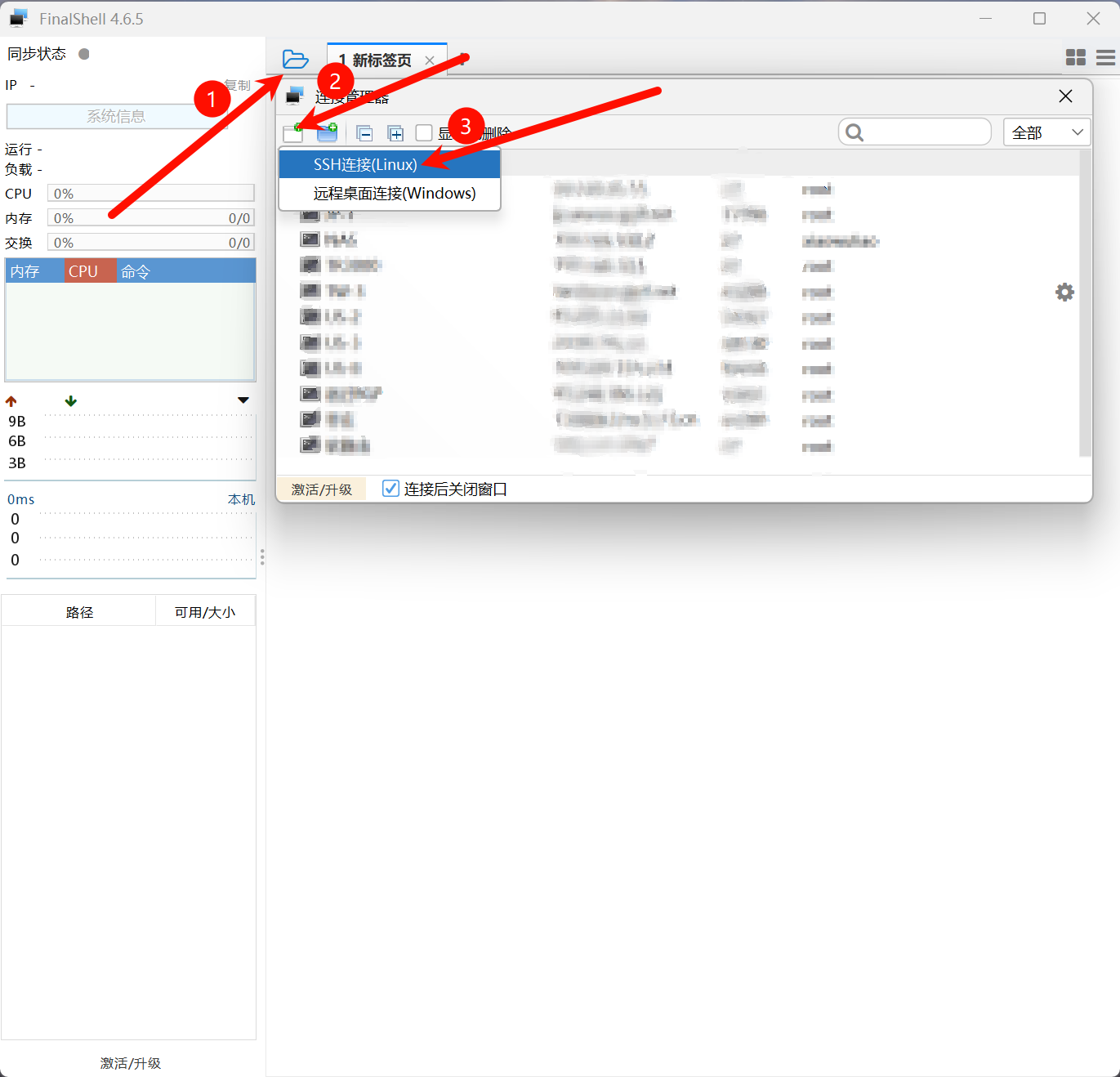Image resolution: width=1120 pixels, height=1077 pixels.
Task: Click the new folder icon with plus
Action: (x=327, y=132)
